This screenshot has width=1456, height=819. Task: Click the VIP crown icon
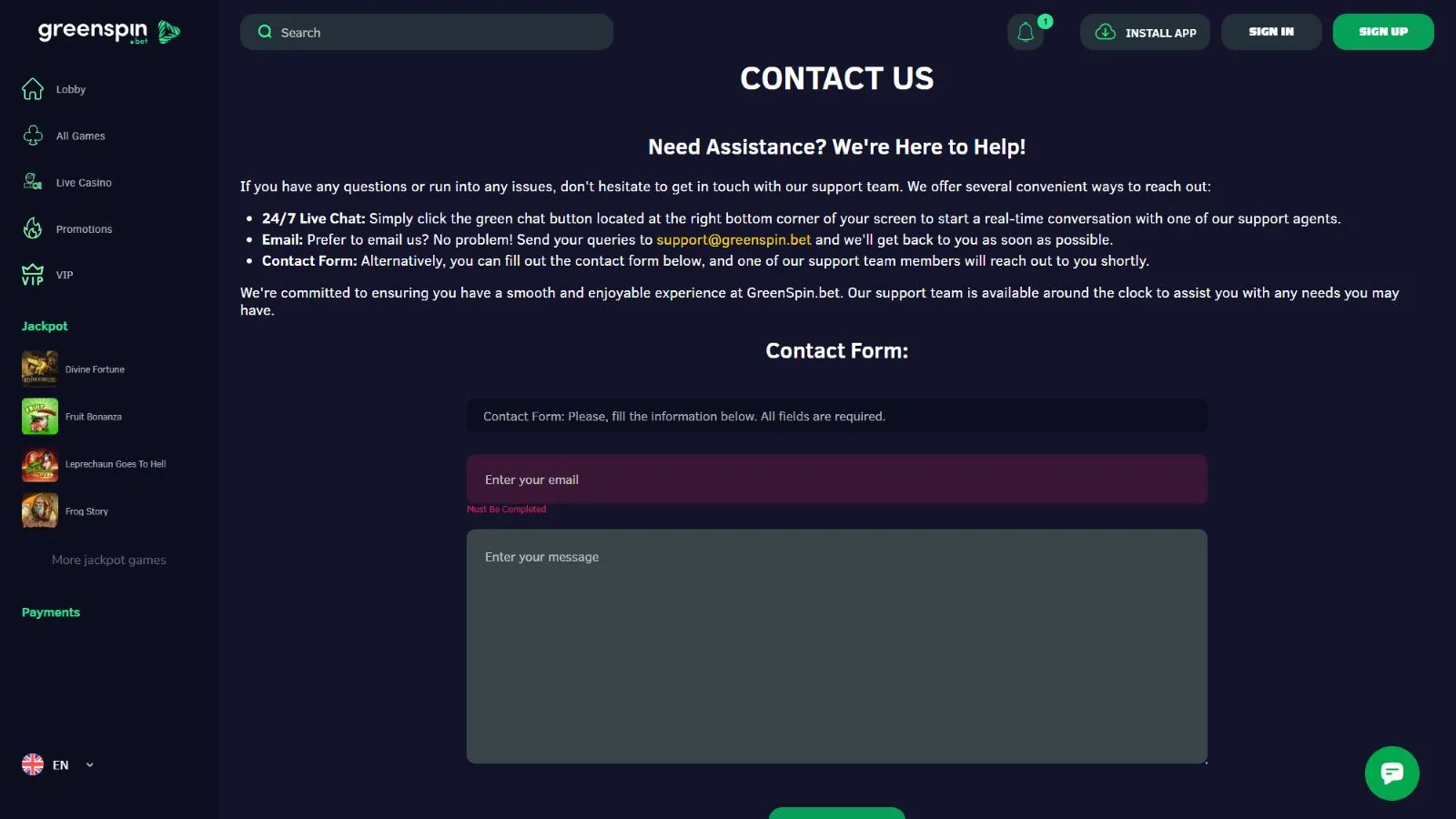click(33, 275)
